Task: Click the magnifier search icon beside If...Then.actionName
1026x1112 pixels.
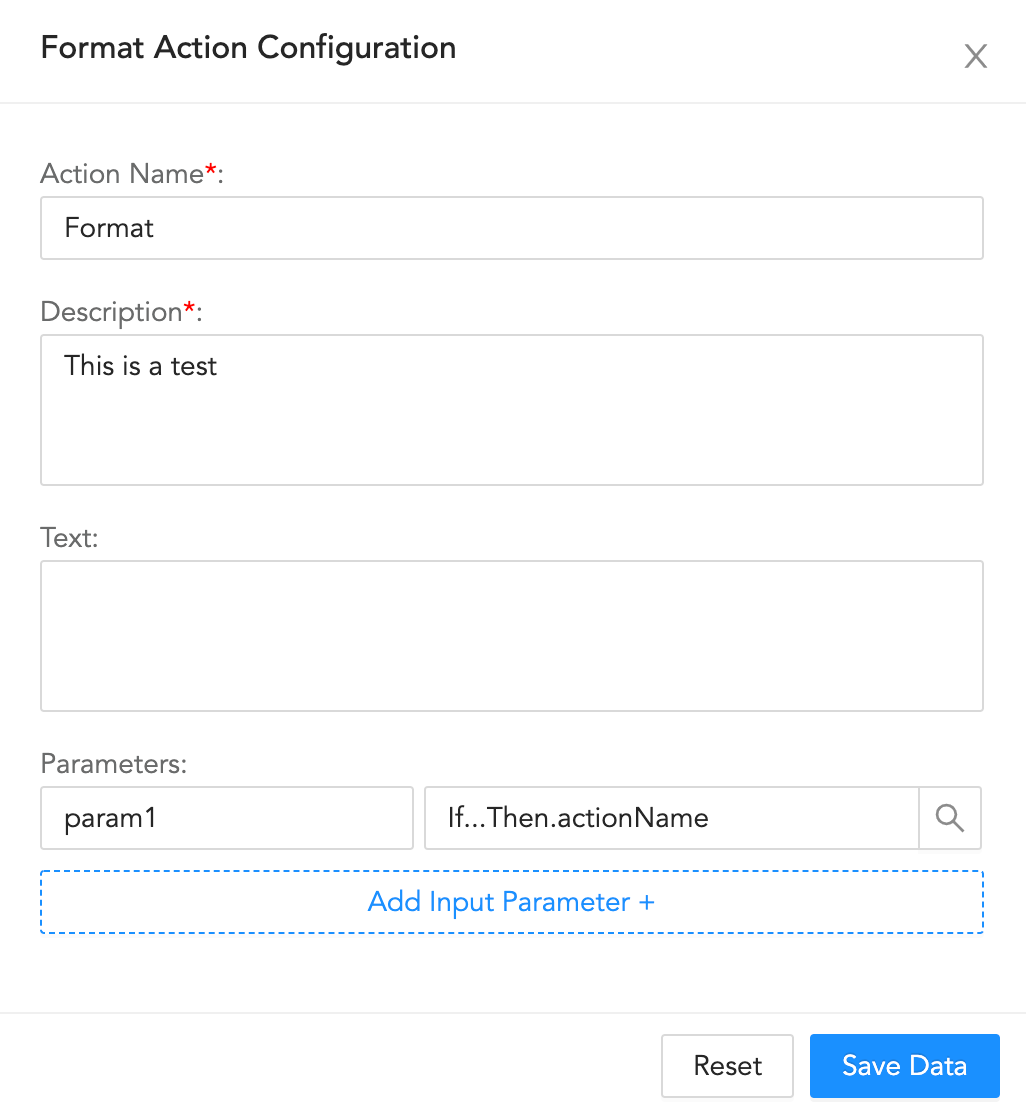Action: click(950, 818)
